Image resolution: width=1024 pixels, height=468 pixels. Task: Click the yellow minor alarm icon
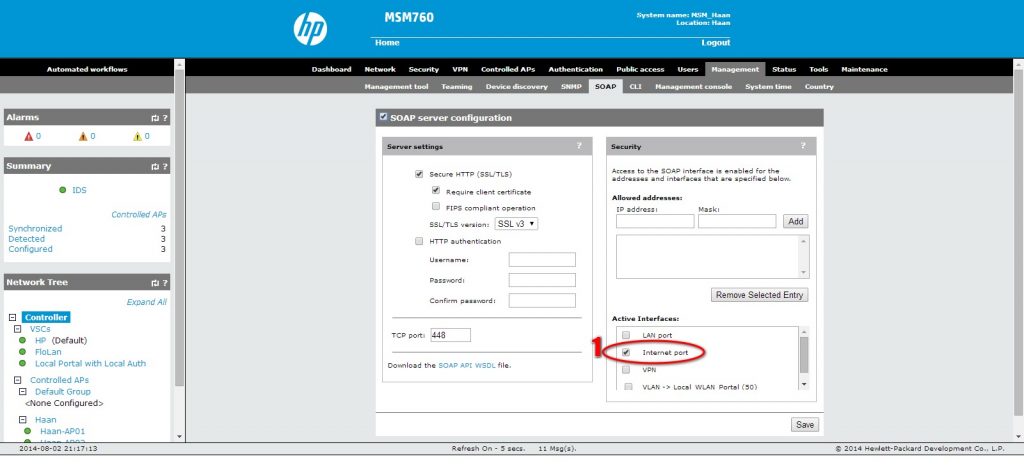pyautogui.click(x=137, y=136)
